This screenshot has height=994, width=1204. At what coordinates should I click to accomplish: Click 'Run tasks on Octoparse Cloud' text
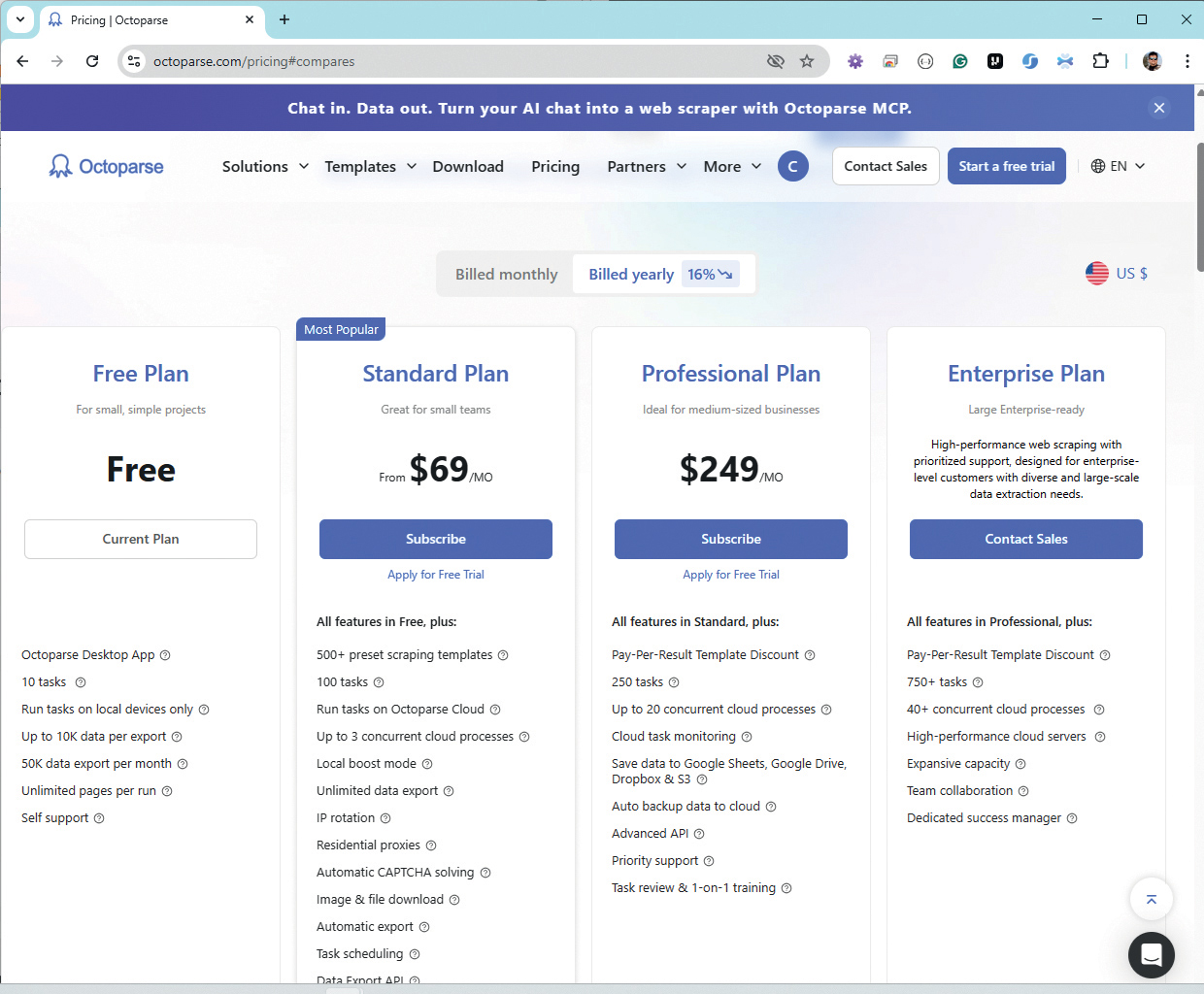pyautogui.click(x=400, y=710)
